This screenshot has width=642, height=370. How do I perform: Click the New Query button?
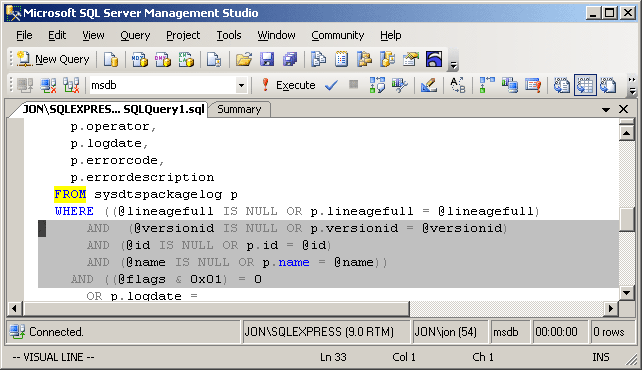coord(53,59)
